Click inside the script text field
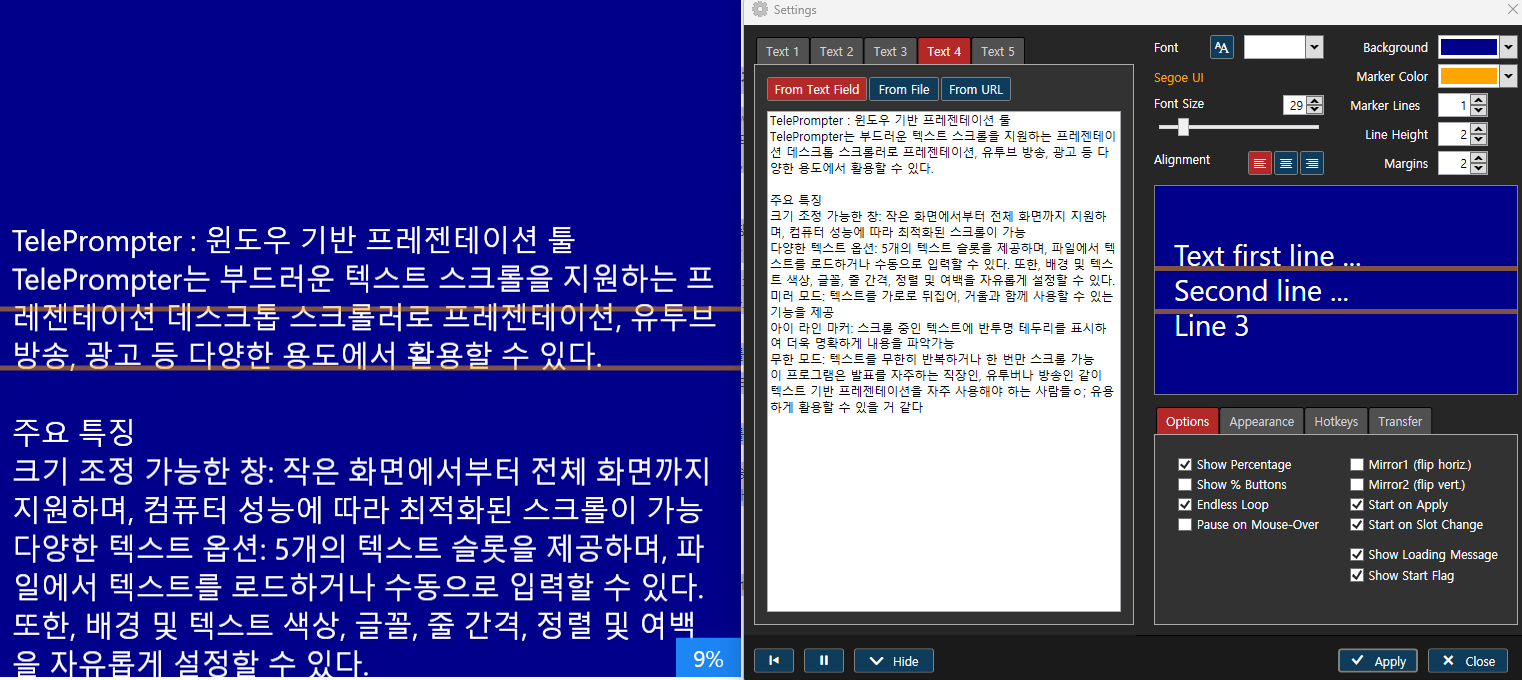Viewport: 1522px width, 680px height. pos(944,360)
